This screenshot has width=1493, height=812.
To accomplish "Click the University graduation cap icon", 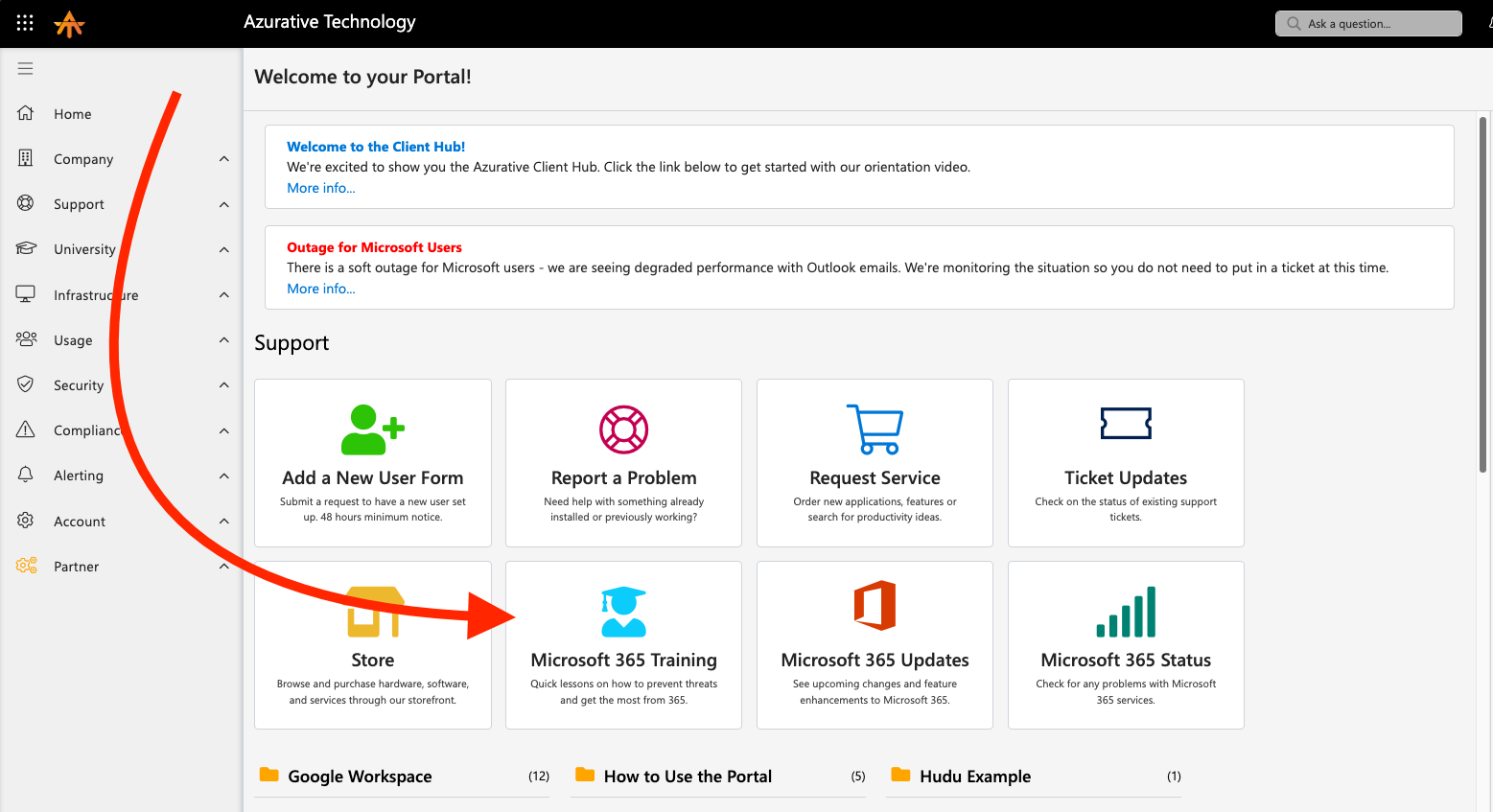I will [x=26, y=248].
